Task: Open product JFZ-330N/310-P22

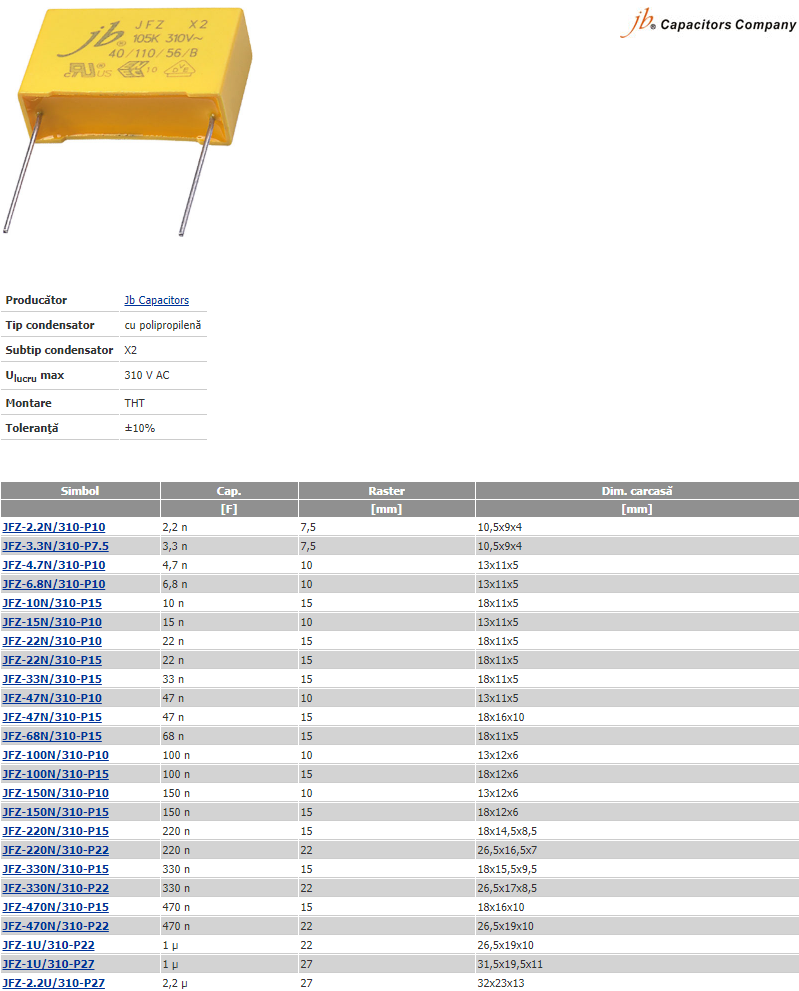Action: coord(56,888)
